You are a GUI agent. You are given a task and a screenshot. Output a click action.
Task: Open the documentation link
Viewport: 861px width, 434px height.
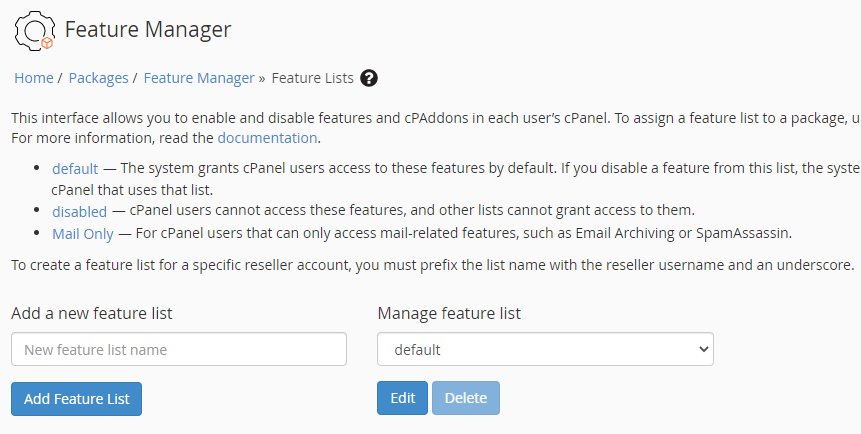point(267,138)
